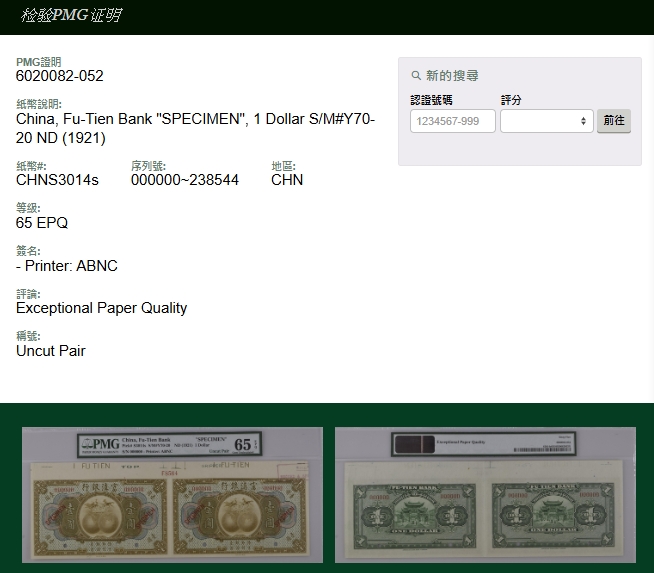
Task: Click the text Printer: ABNC
Action: 71,266
